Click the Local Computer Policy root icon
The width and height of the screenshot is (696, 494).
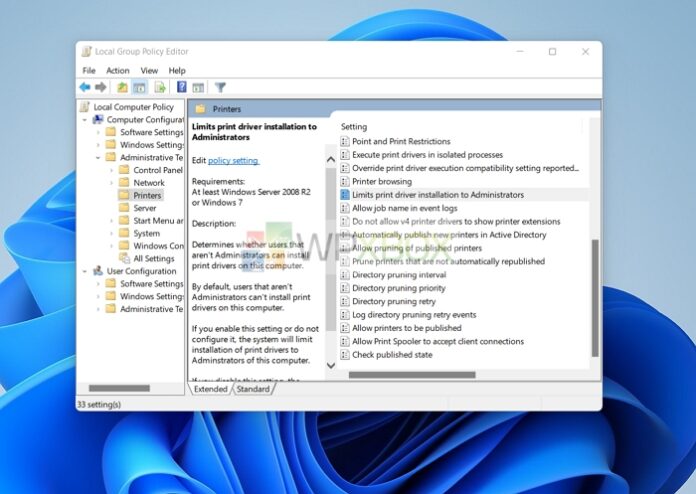click(85, 107)
